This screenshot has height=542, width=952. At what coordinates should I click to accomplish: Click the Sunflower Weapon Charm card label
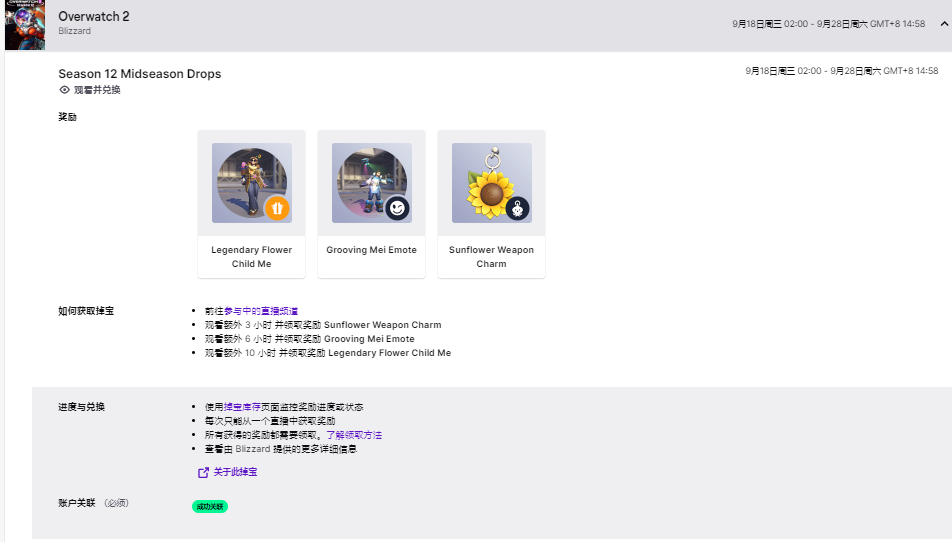click(x=491, y=257)
